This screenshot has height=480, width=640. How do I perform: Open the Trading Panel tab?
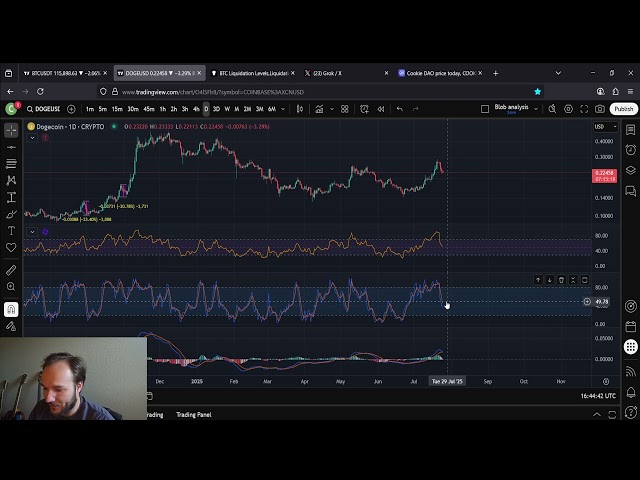tap(193, 414)
